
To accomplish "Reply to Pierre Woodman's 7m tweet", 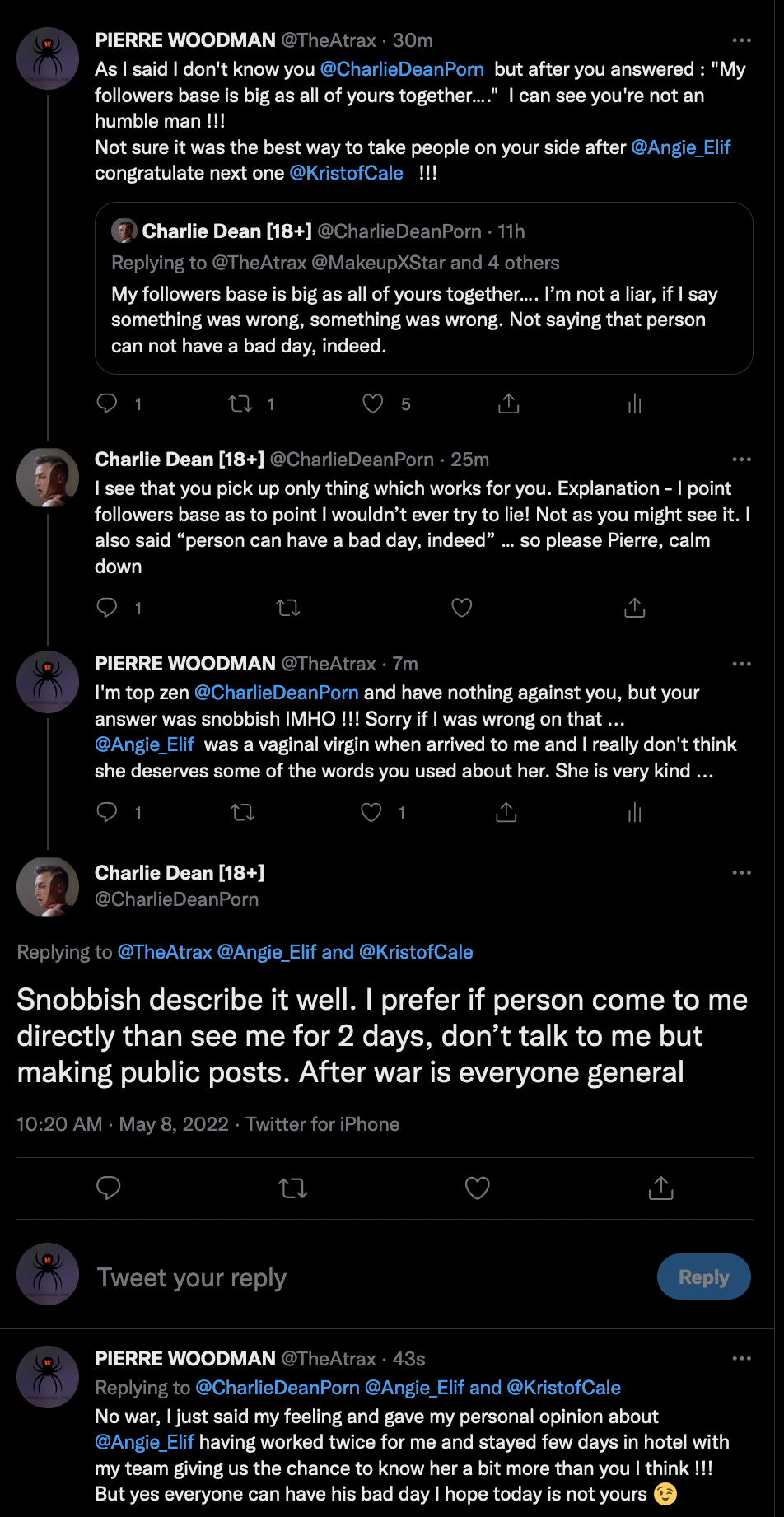I will pos(107,813).
